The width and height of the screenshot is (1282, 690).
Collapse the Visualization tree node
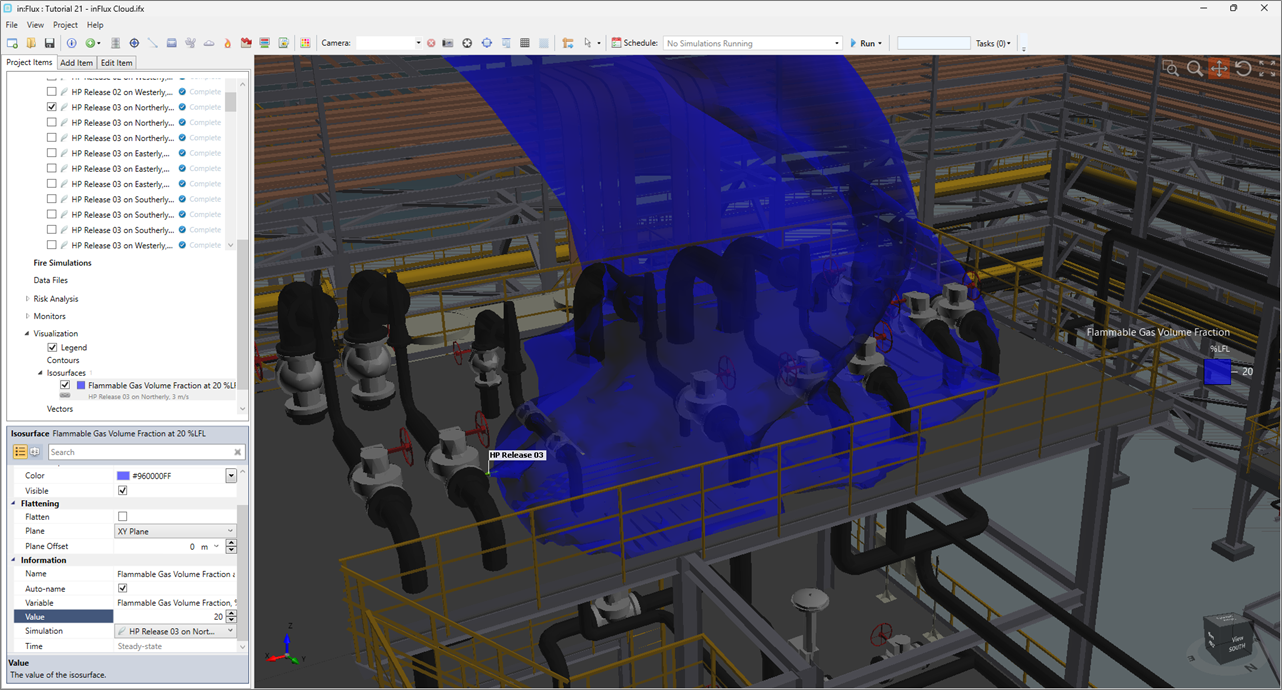pyautogui.click(x=27, y=334)
